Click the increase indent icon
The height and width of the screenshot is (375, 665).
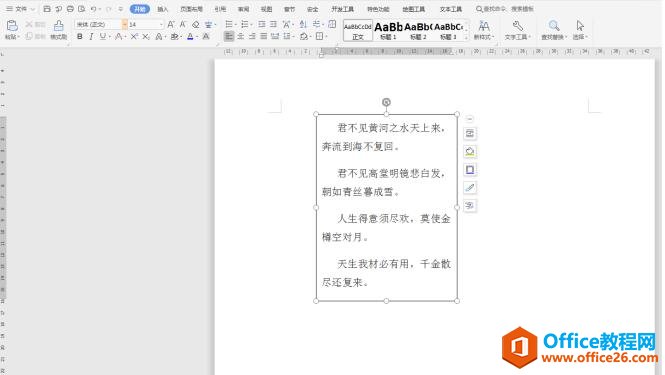273,25
